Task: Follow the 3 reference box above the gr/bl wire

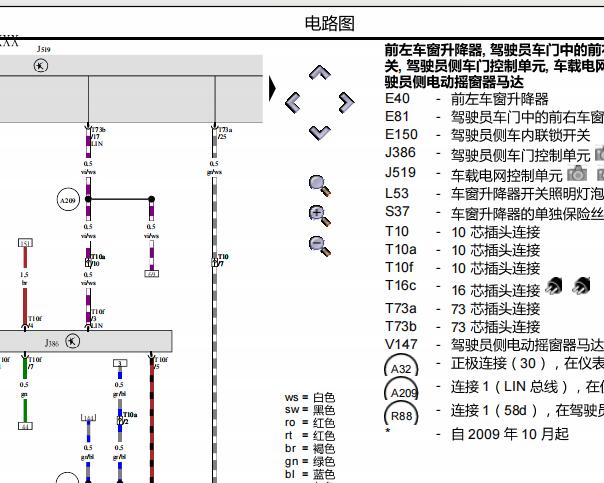Action: click(x=120, y=363)
